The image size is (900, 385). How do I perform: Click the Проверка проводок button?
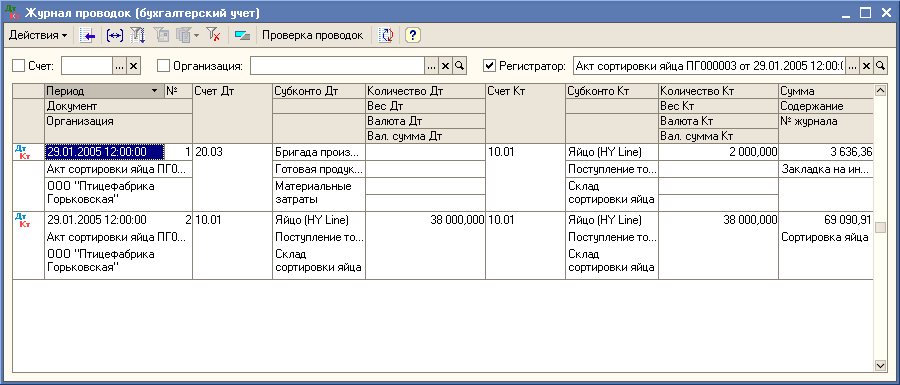(x=313, y=36)
